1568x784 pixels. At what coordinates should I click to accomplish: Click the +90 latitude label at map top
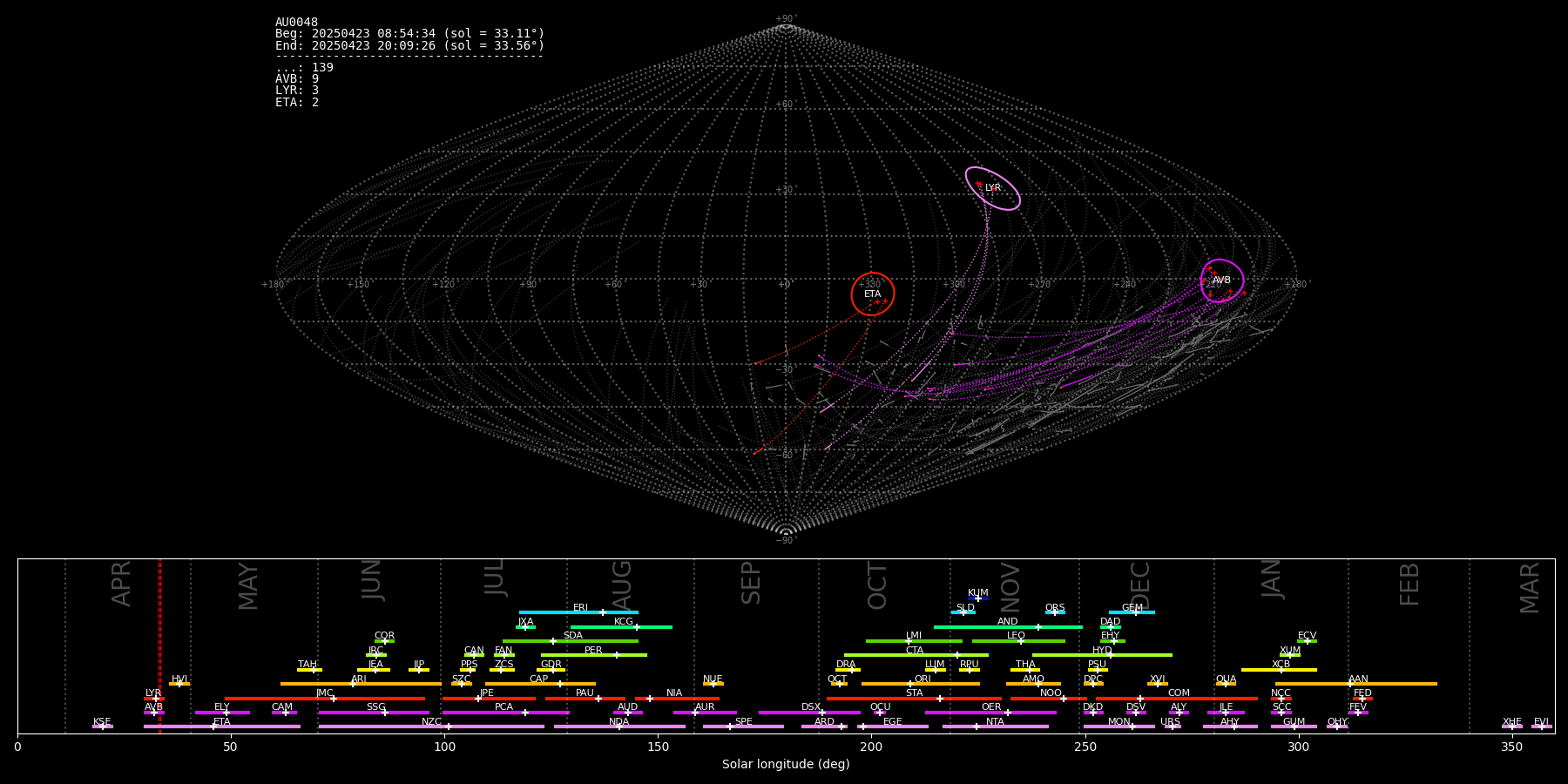point(786,19)
